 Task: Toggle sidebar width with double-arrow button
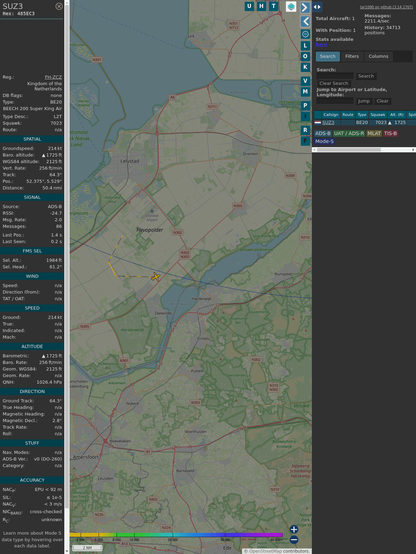(317, 7)
